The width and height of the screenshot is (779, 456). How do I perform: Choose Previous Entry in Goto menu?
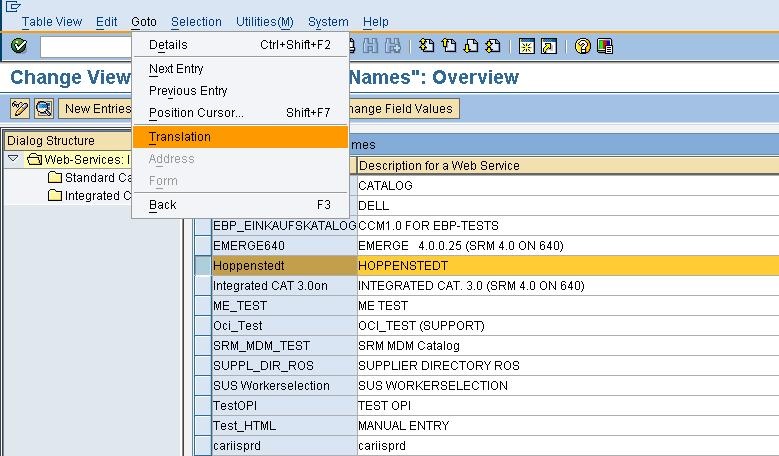point(240,90)
